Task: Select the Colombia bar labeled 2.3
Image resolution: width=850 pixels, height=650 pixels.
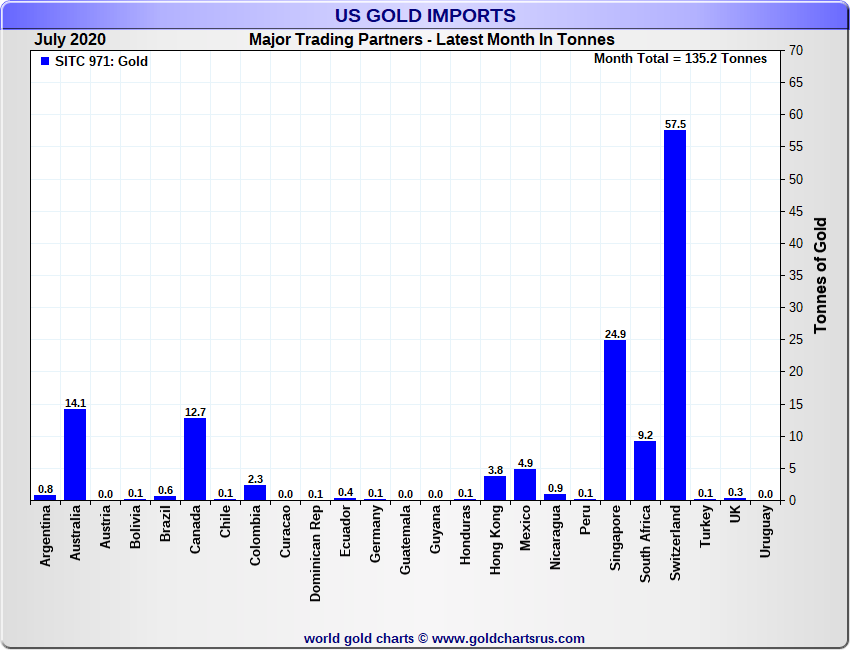Action: pyautogui.click(x=255, y=493)
